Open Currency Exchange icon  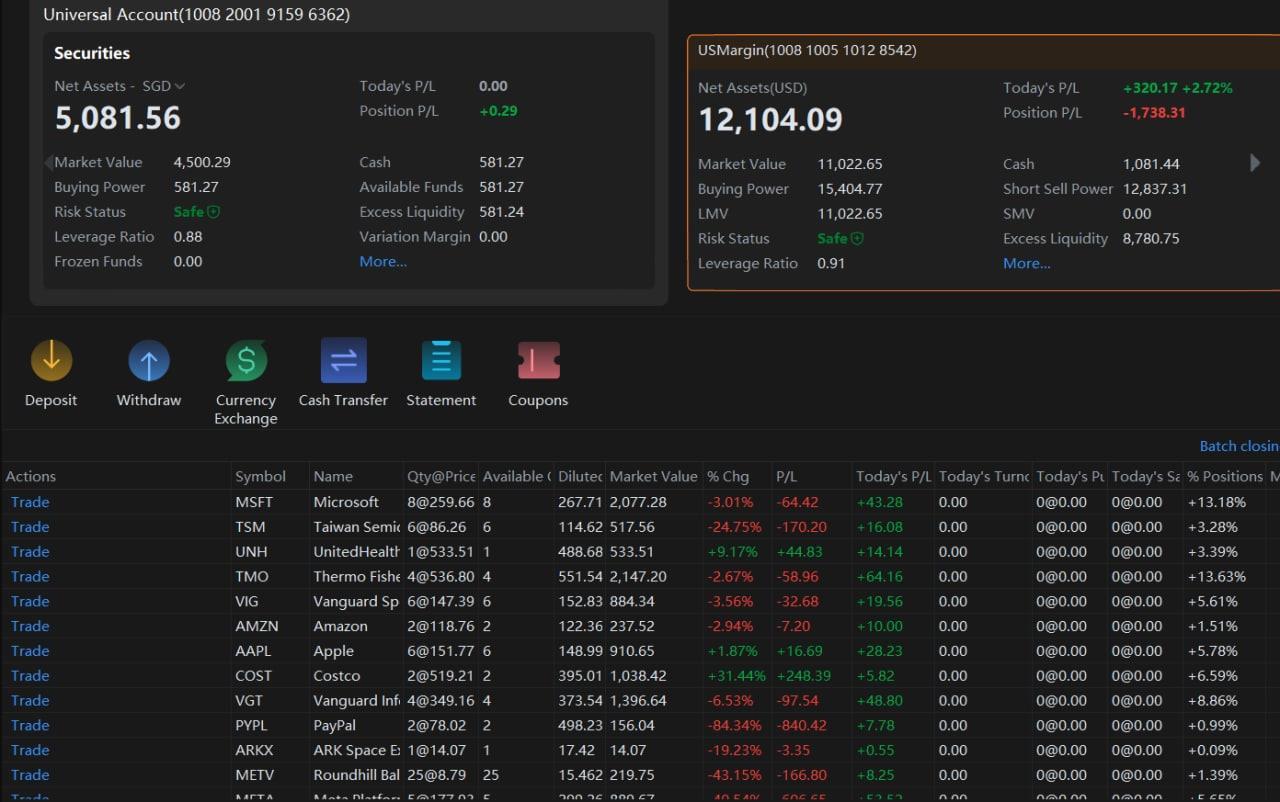(x=246, y=360)
